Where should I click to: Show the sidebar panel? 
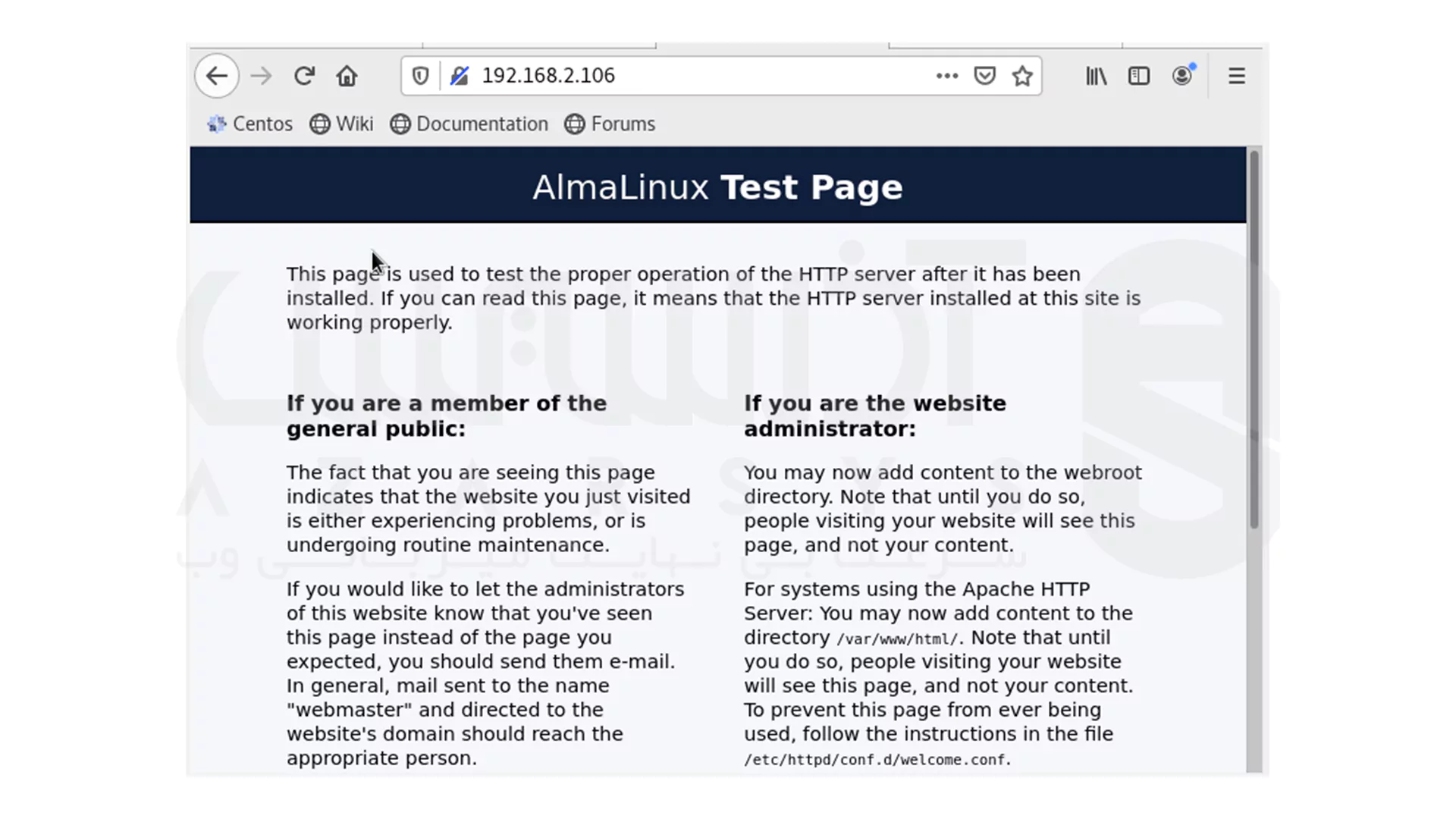pos(1139,76)
